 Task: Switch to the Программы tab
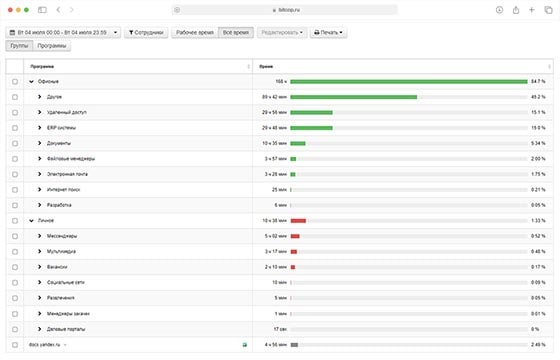click(x=52, y=46)
